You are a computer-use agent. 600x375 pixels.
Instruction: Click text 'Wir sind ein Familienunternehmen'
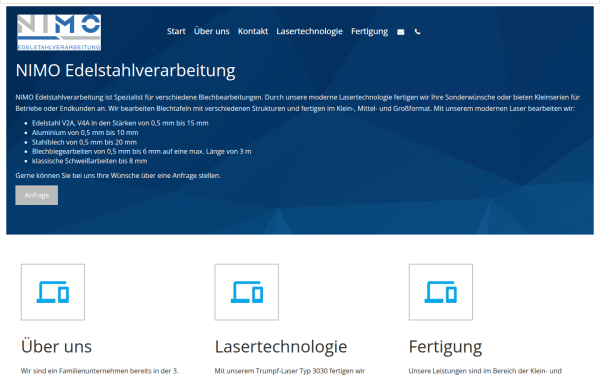(99, 371)
